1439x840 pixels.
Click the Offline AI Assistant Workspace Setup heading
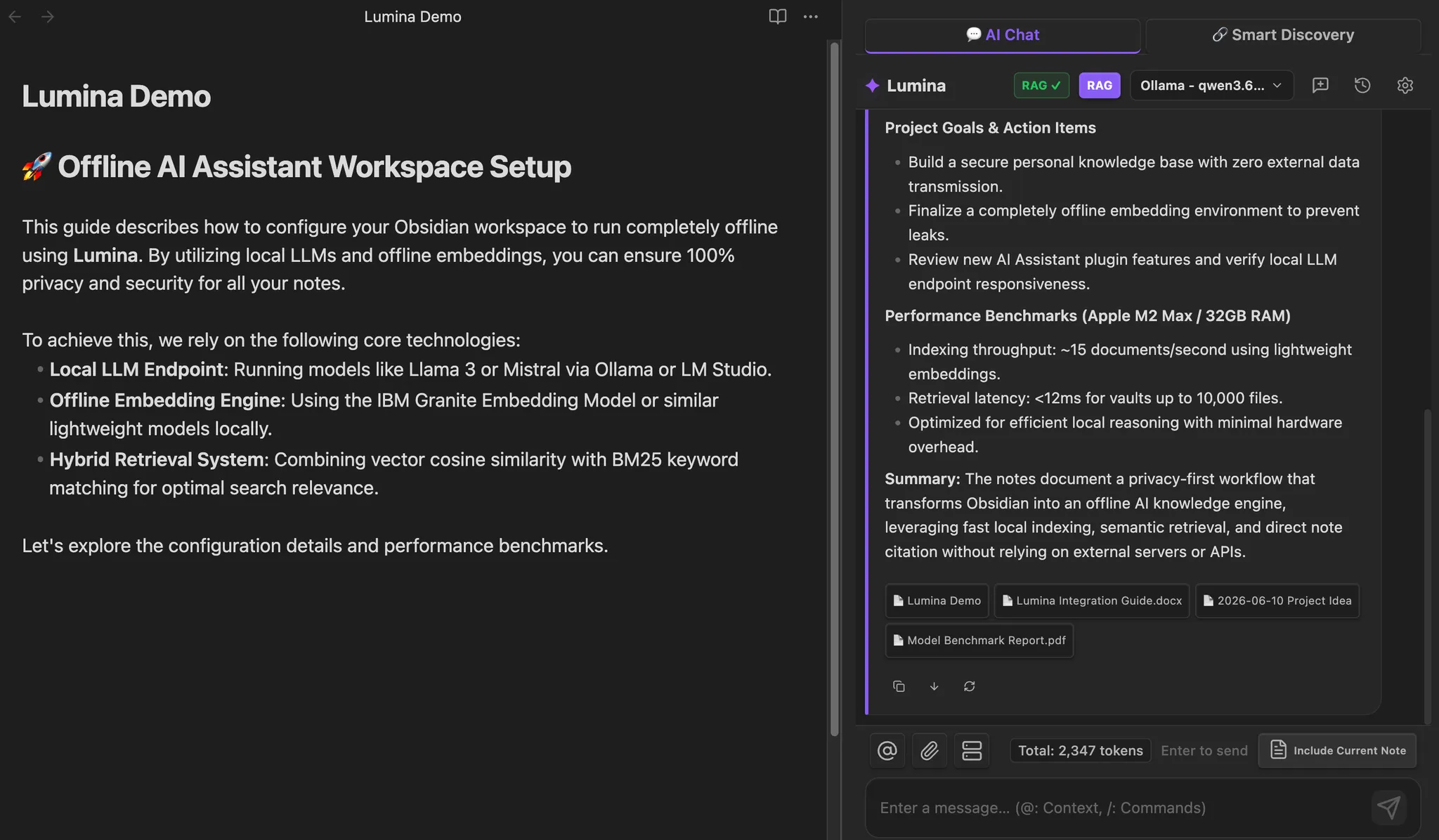(297, 167)
